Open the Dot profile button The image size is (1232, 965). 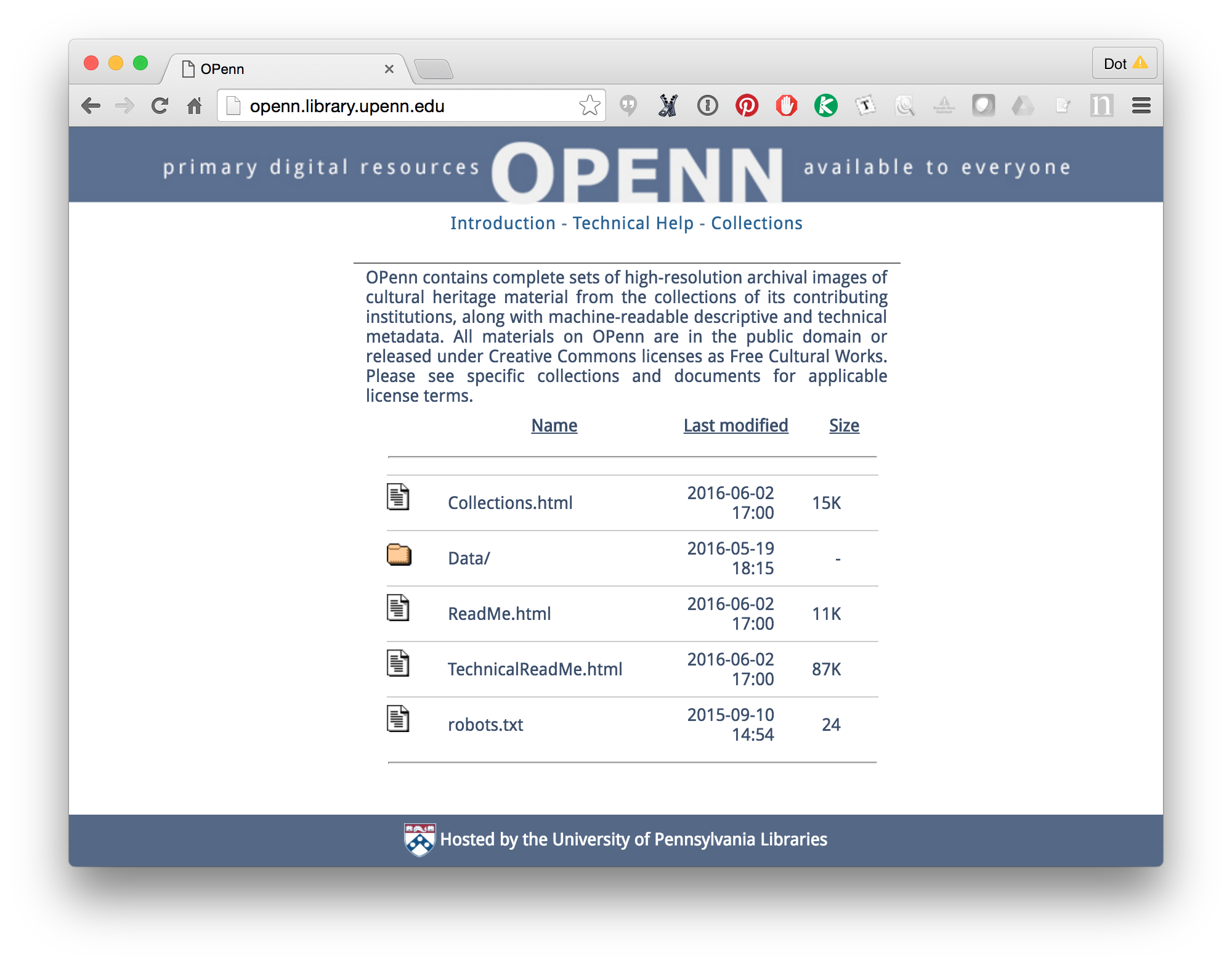click(1124, 63)
